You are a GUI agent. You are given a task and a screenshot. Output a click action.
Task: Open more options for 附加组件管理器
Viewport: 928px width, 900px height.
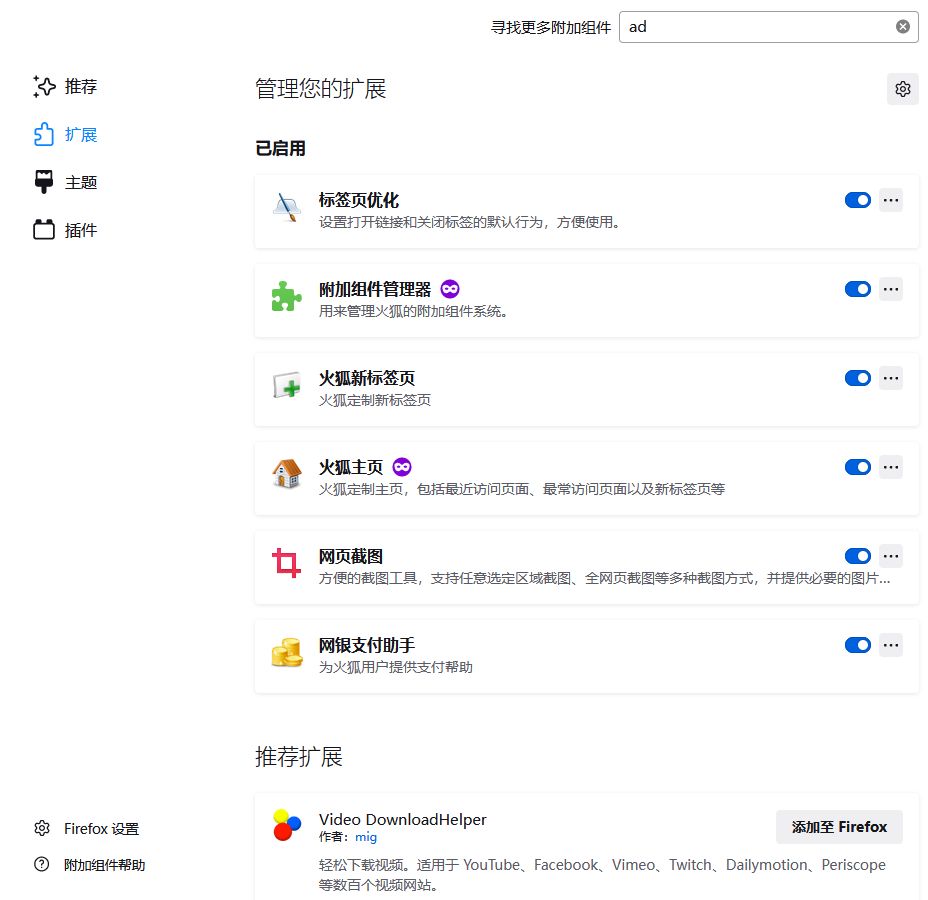tap(891, 289)
